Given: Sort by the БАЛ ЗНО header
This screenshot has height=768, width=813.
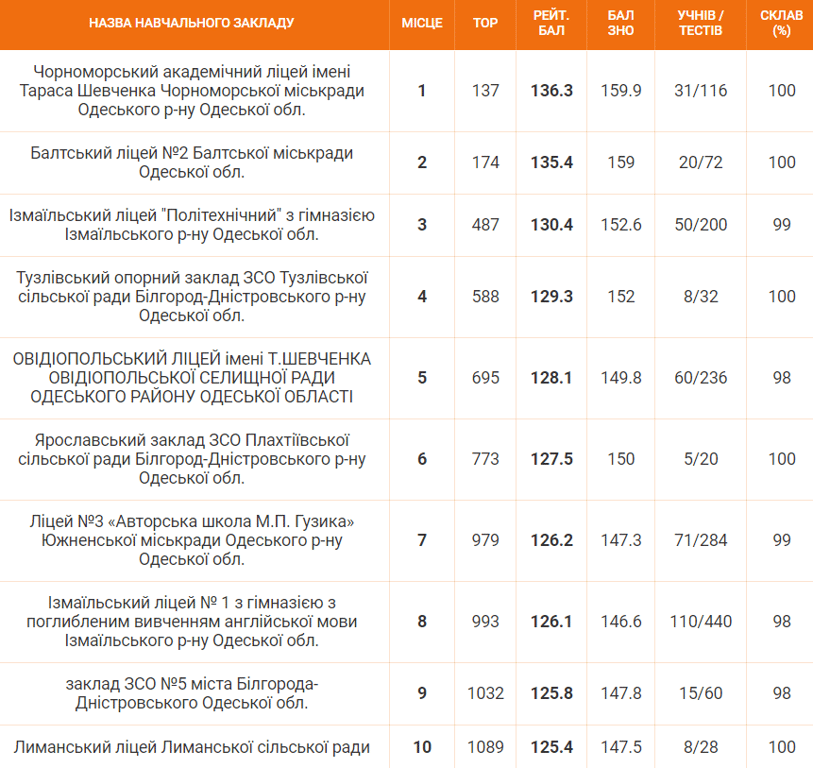Looking at the screenshot, I should (x=620, y=22).
